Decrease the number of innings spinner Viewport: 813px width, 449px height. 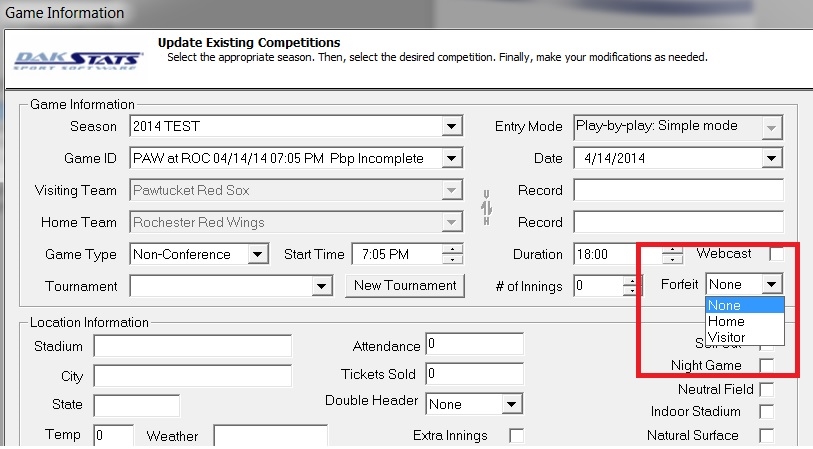tap(632, 292)
